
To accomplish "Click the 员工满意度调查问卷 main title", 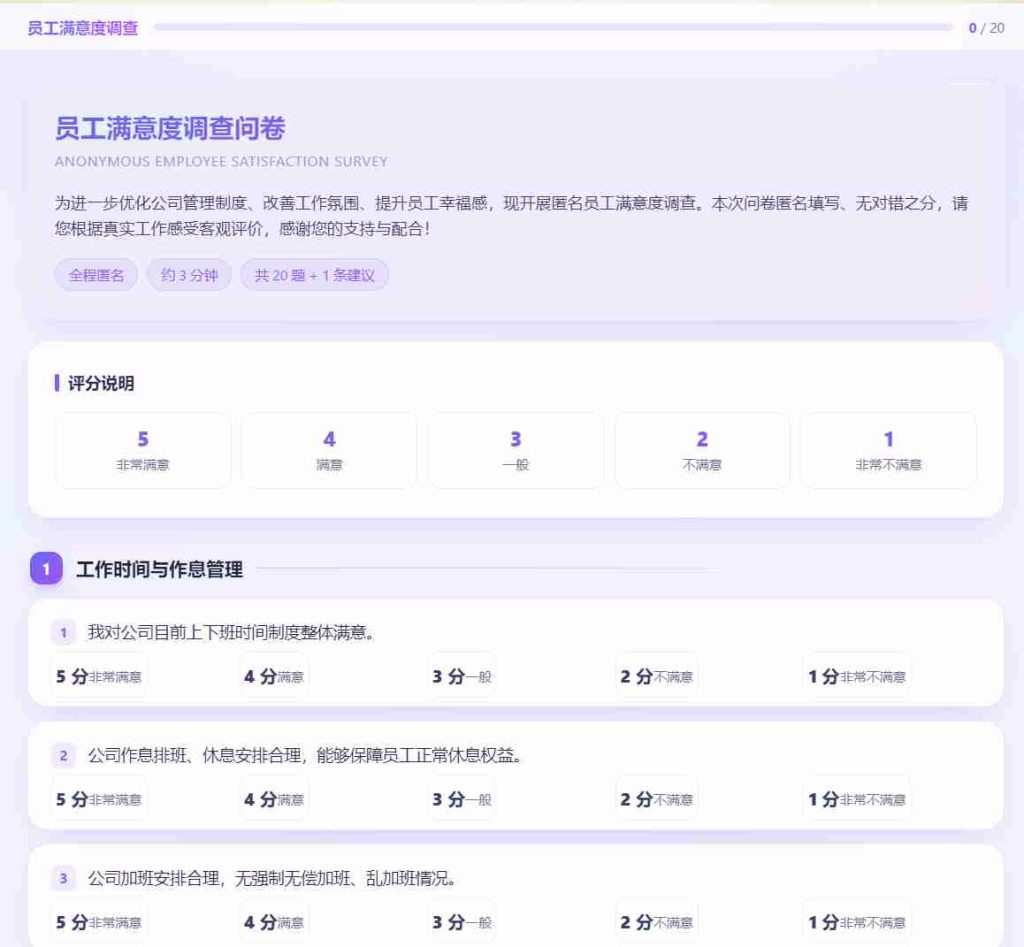I will coord(170,128).
